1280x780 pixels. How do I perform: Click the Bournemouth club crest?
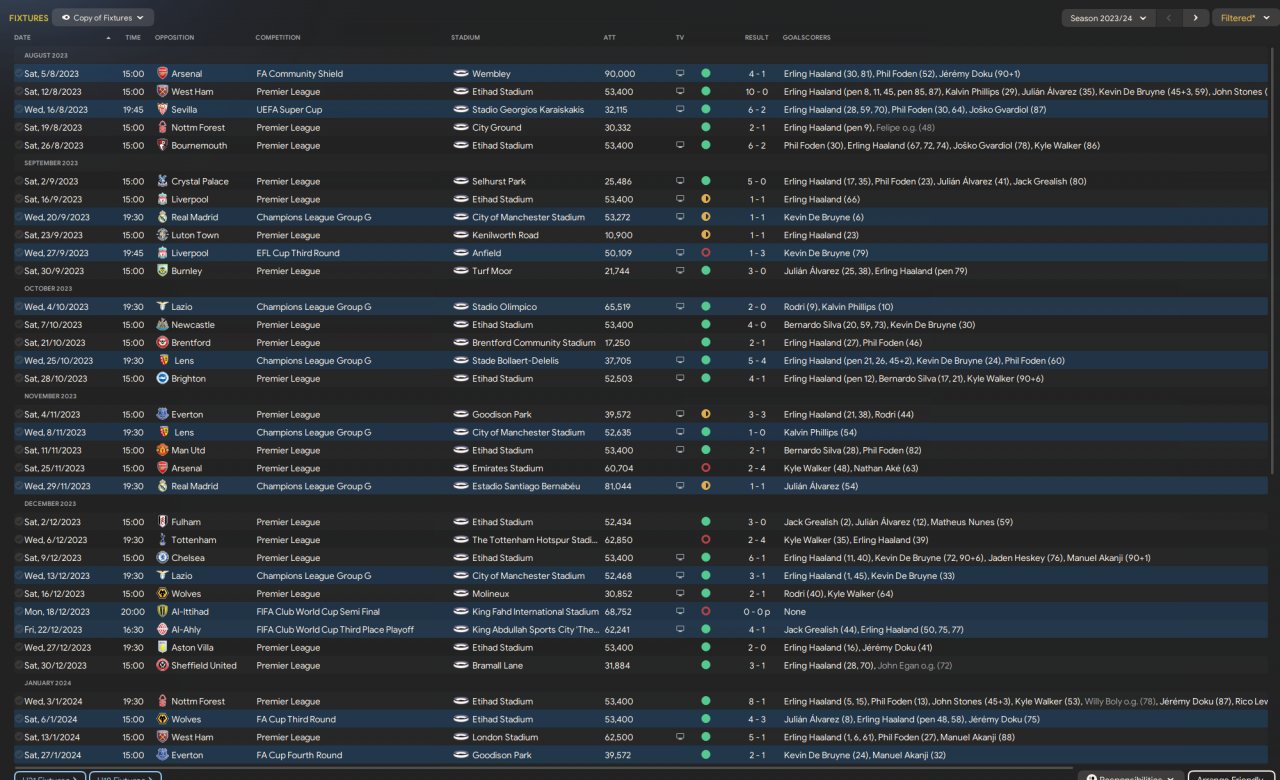[x=163, y=146]
